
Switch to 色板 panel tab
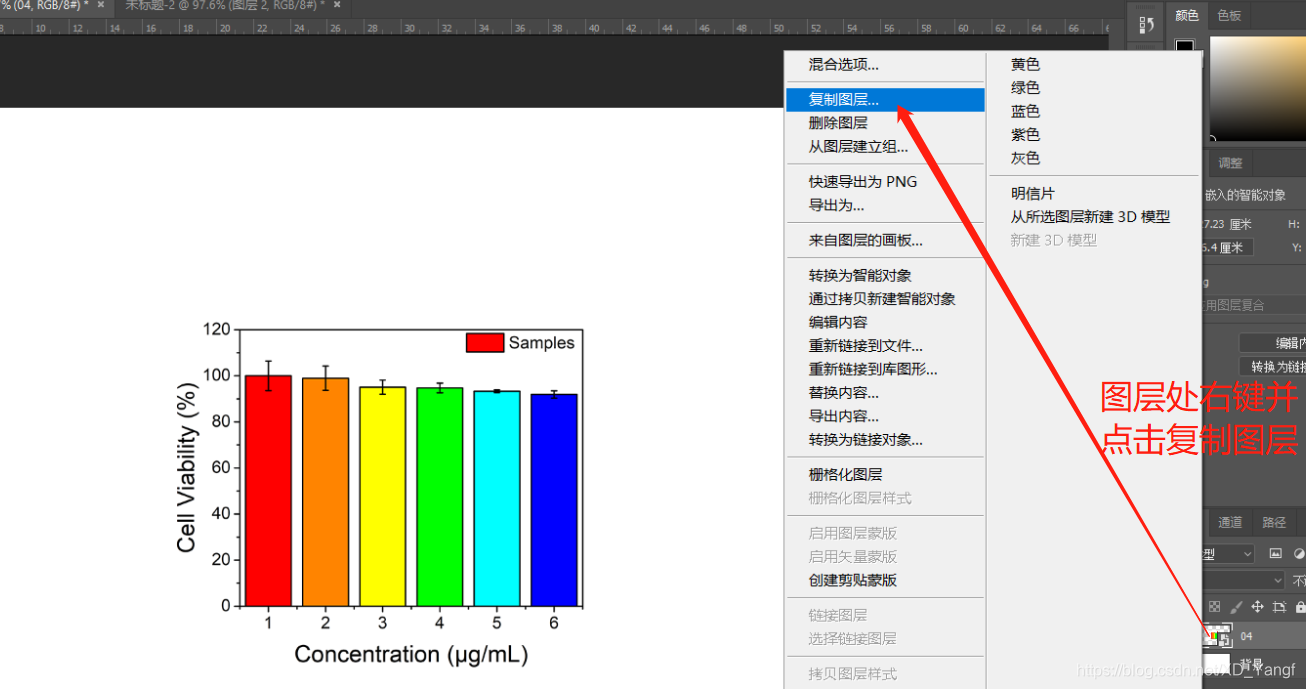(x=1229, y=15)
